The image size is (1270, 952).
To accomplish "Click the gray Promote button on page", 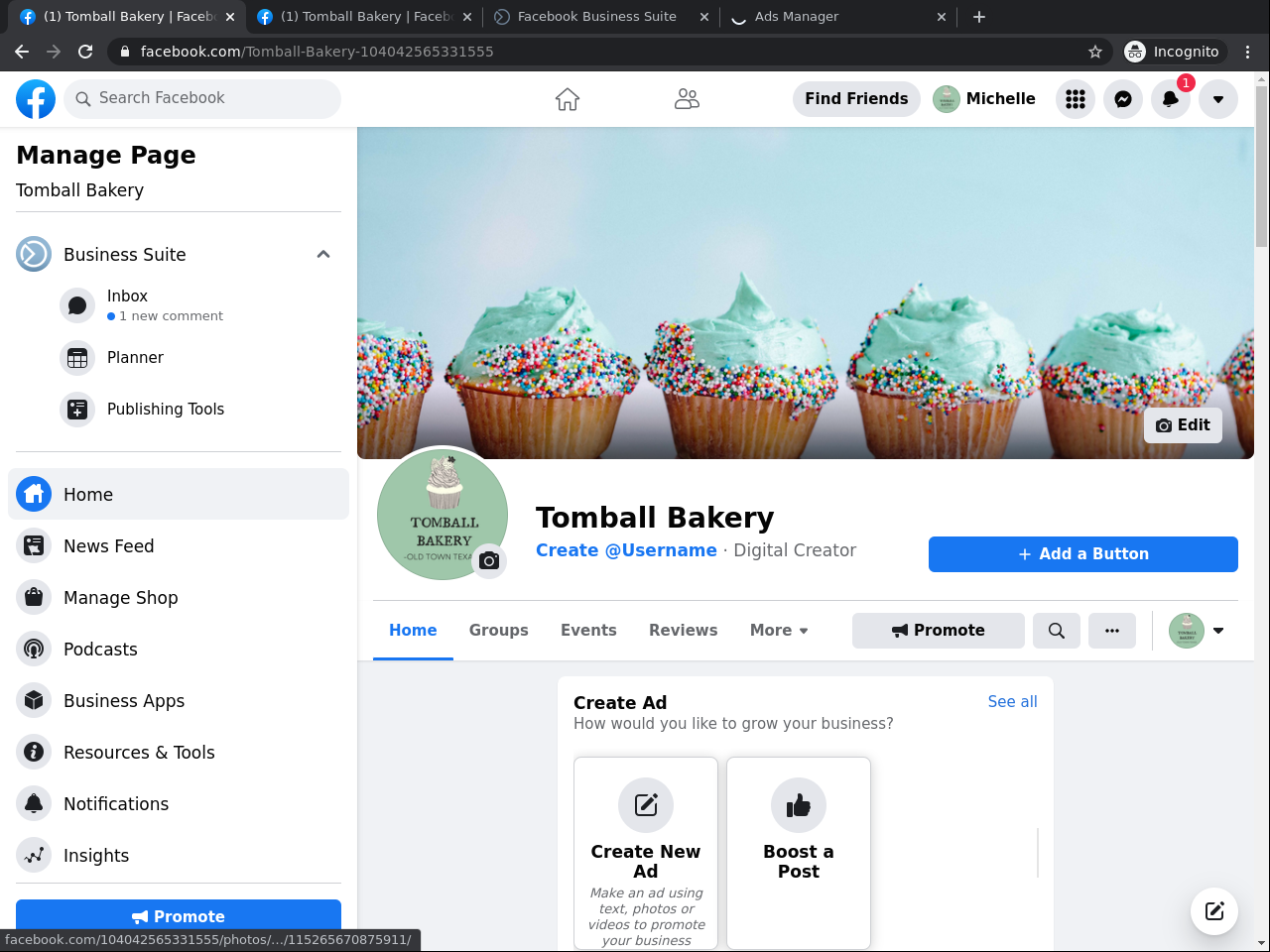I will pyautogui.click(x=939, y=631).
